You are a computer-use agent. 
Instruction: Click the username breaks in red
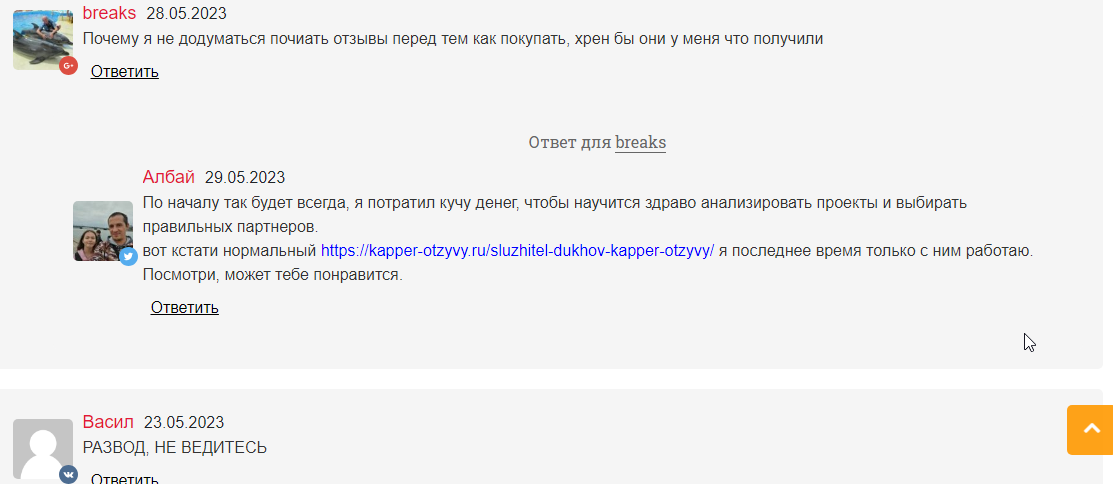pos(109,13)
